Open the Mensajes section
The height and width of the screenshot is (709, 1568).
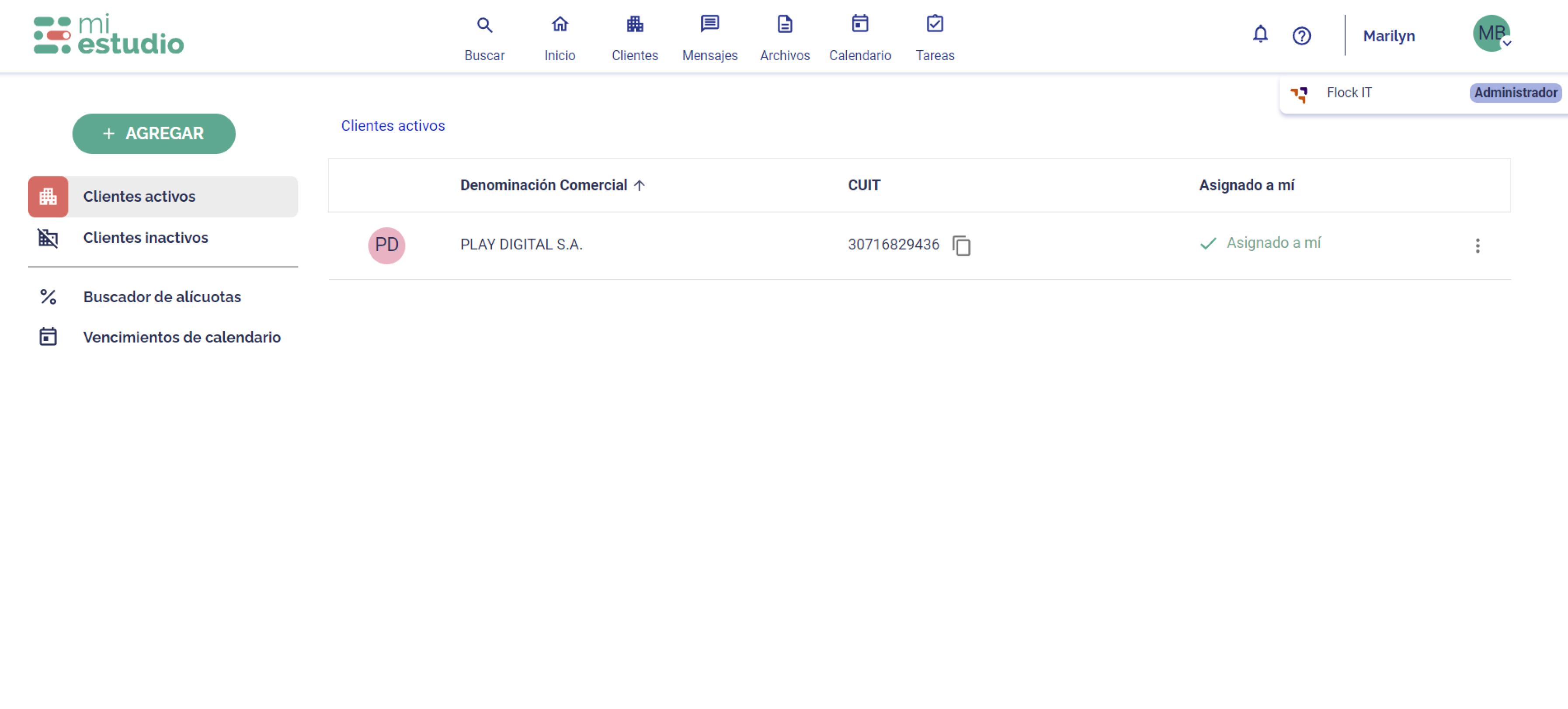pos(710,38)
